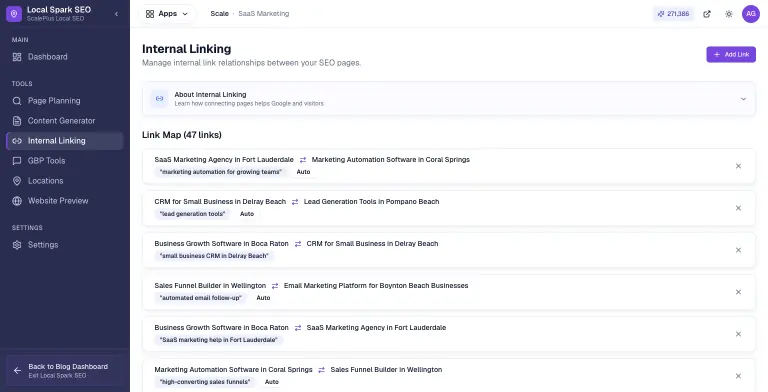Viewport: 768px width, 392px height.
Task: Expand the About Internal Linking section
Action: (449, 98)
